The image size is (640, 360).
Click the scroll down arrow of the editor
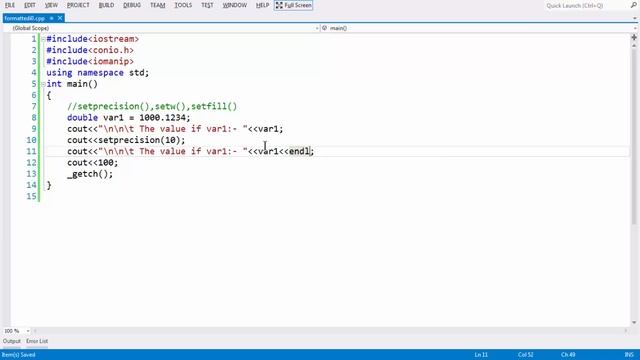(634, 322)
